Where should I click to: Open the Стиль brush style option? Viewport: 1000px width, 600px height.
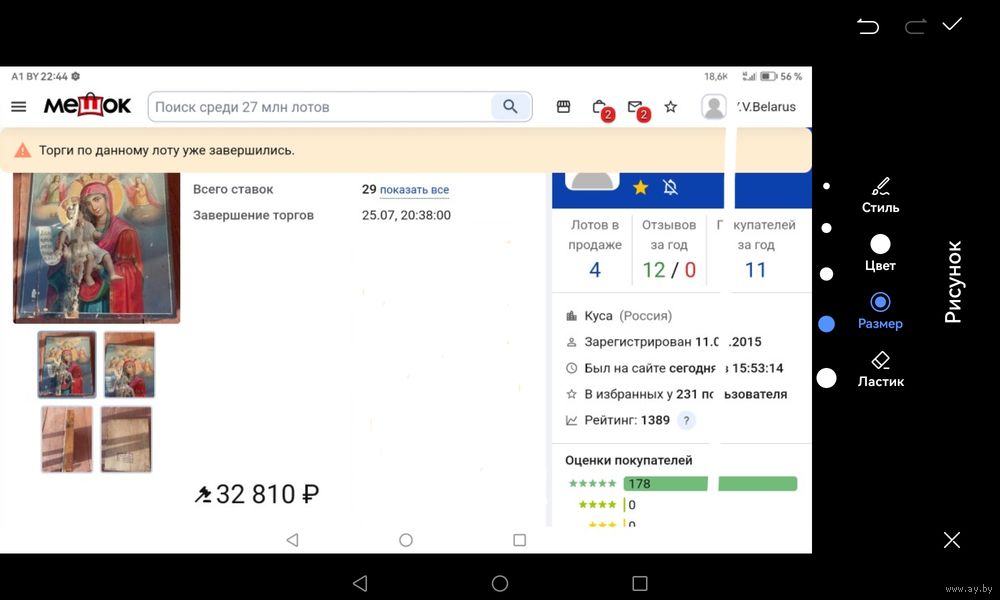pos(880,196)
